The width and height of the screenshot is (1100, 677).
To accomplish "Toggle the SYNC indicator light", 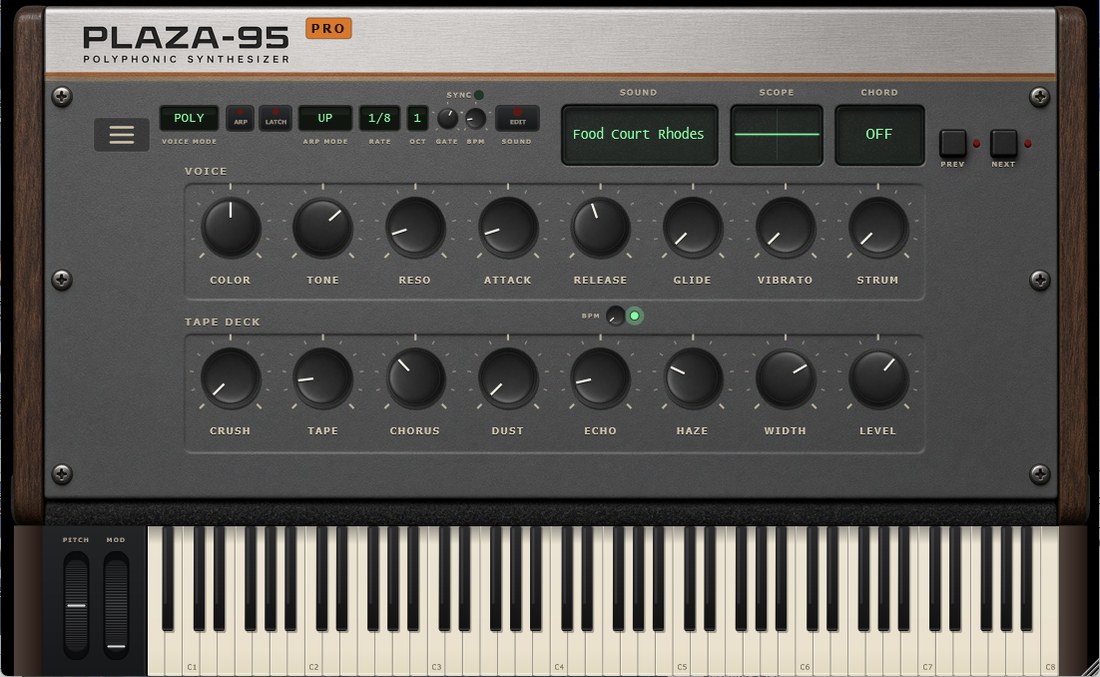I will 478,95.
